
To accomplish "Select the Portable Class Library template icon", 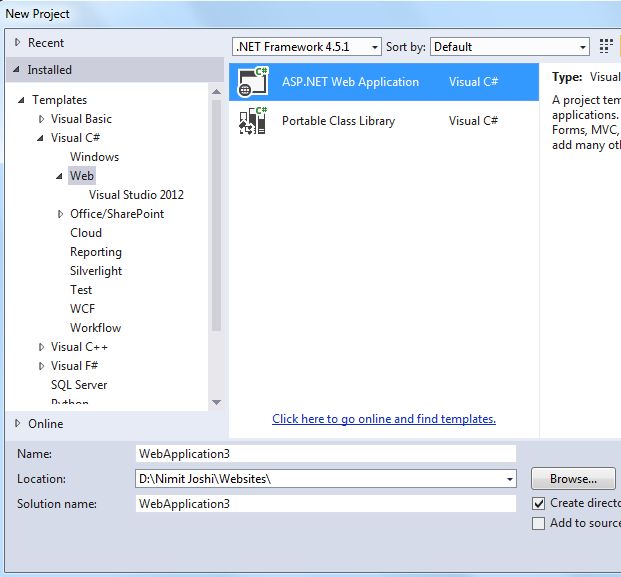I will coord(253,120).
